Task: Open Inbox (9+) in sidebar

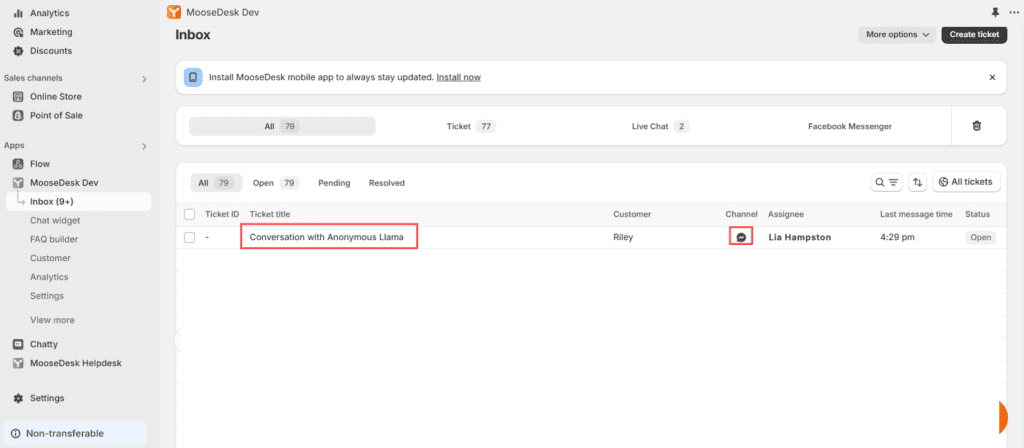Action: coord(79,202)
